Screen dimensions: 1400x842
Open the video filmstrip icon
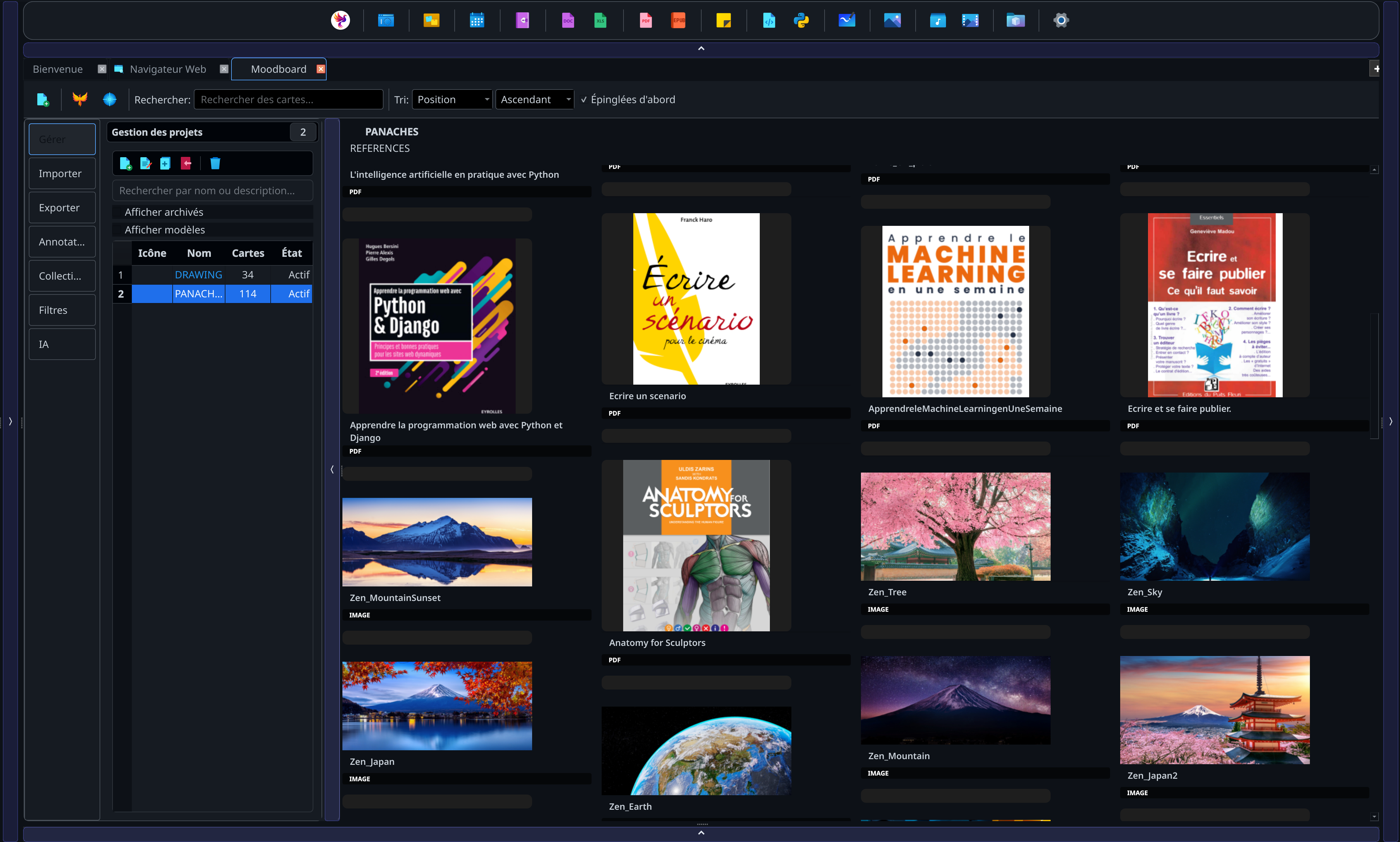point(970,21)
